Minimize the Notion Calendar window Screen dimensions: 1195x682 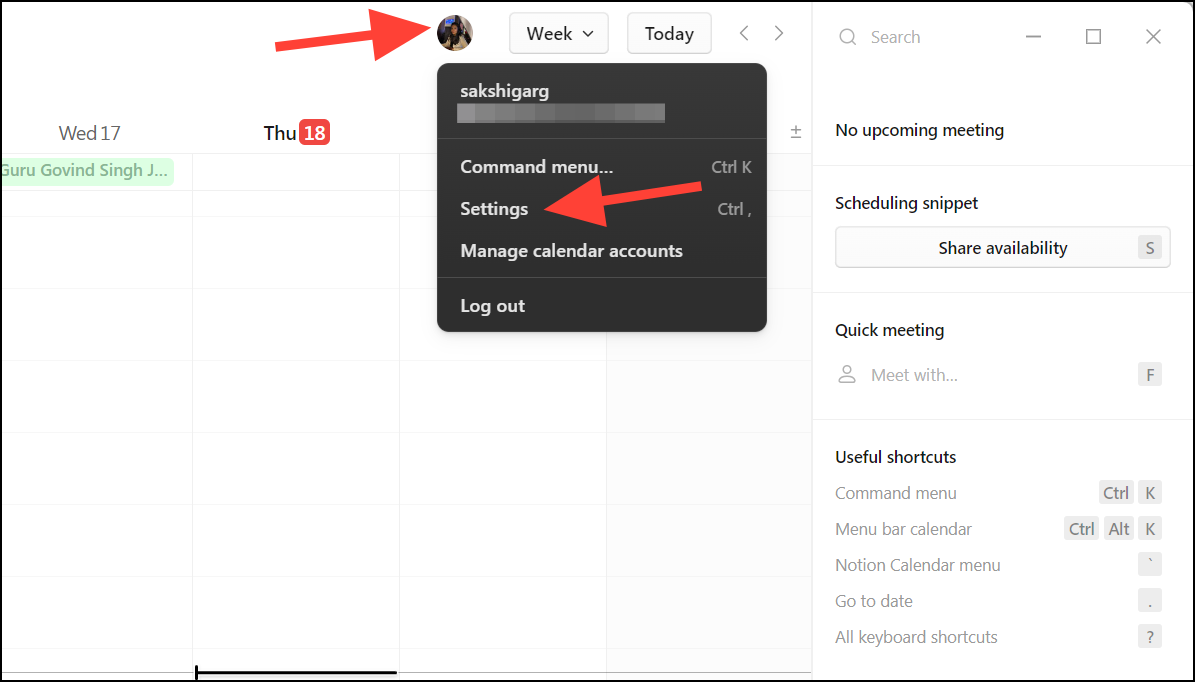(x=1033, y=37)
